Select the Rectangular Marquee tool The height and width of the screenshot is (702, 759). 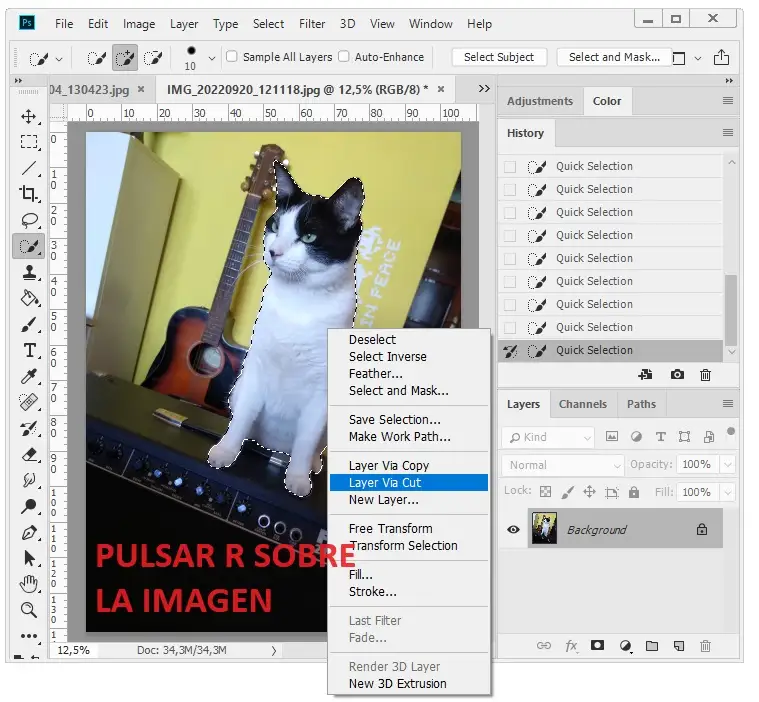[29, 142]
